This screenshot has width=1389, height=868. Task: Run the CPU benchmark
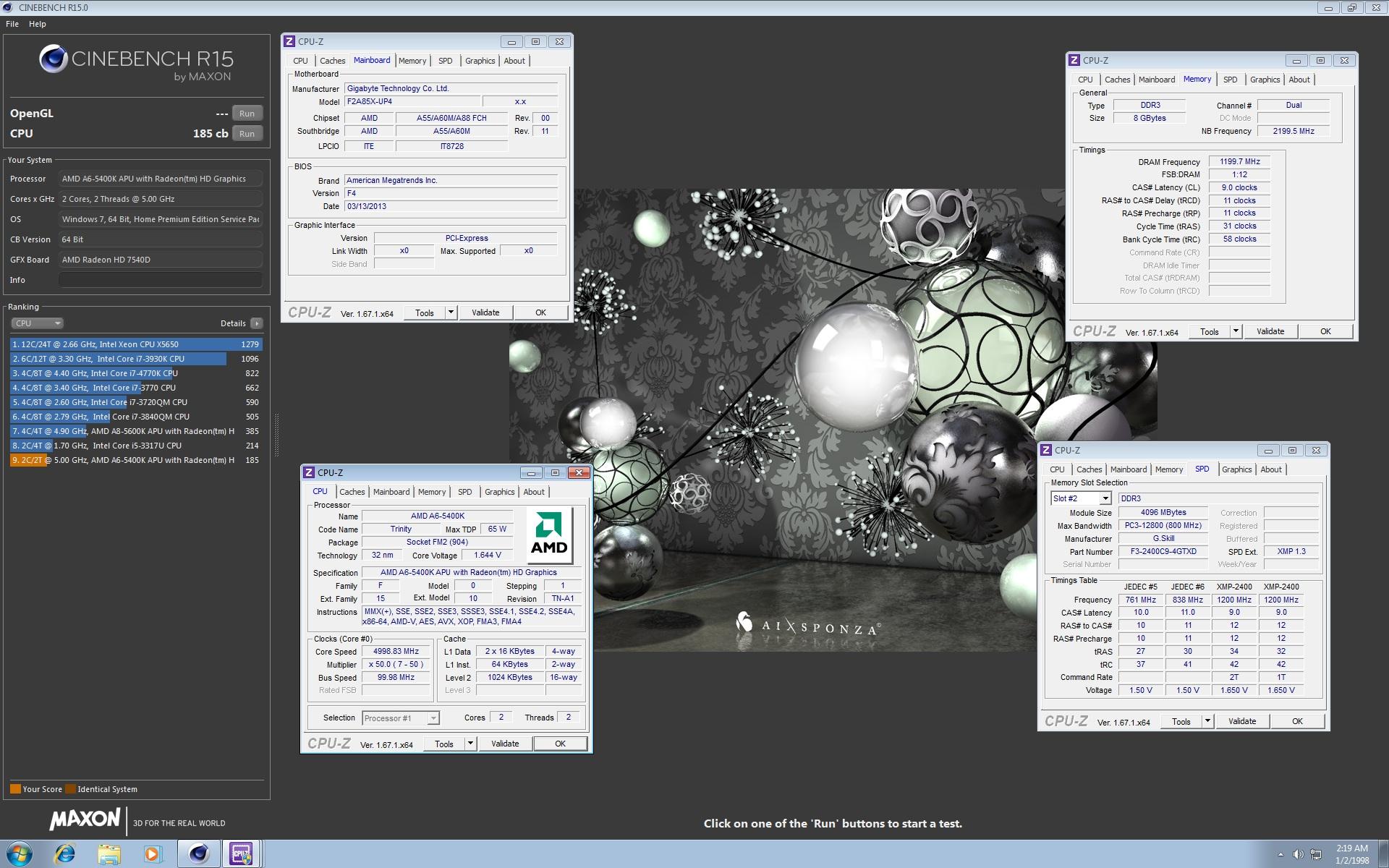pos(247,134)
